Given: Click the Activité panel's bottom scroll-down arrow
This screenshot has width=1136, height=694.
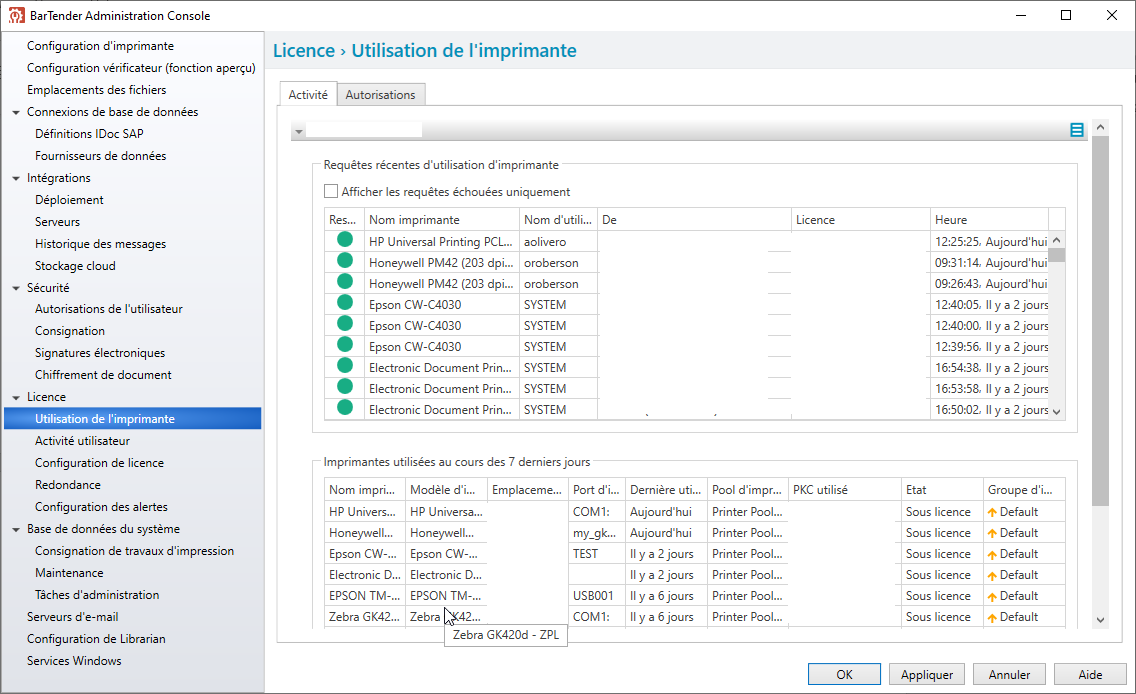Looking at the screenshot, I should click(x=1100, y=620).
